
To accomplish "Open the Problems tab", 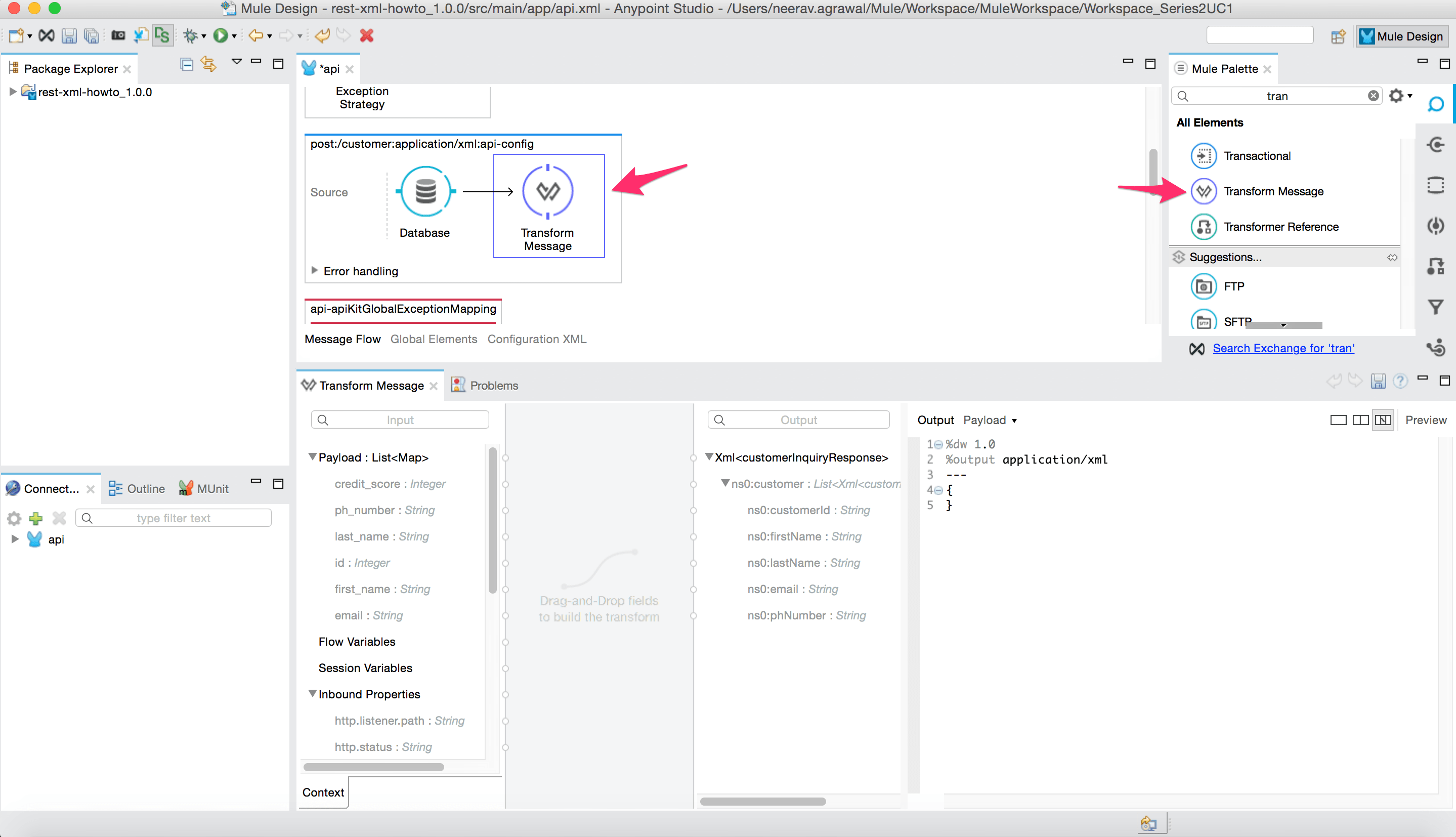I will (493, 385).
